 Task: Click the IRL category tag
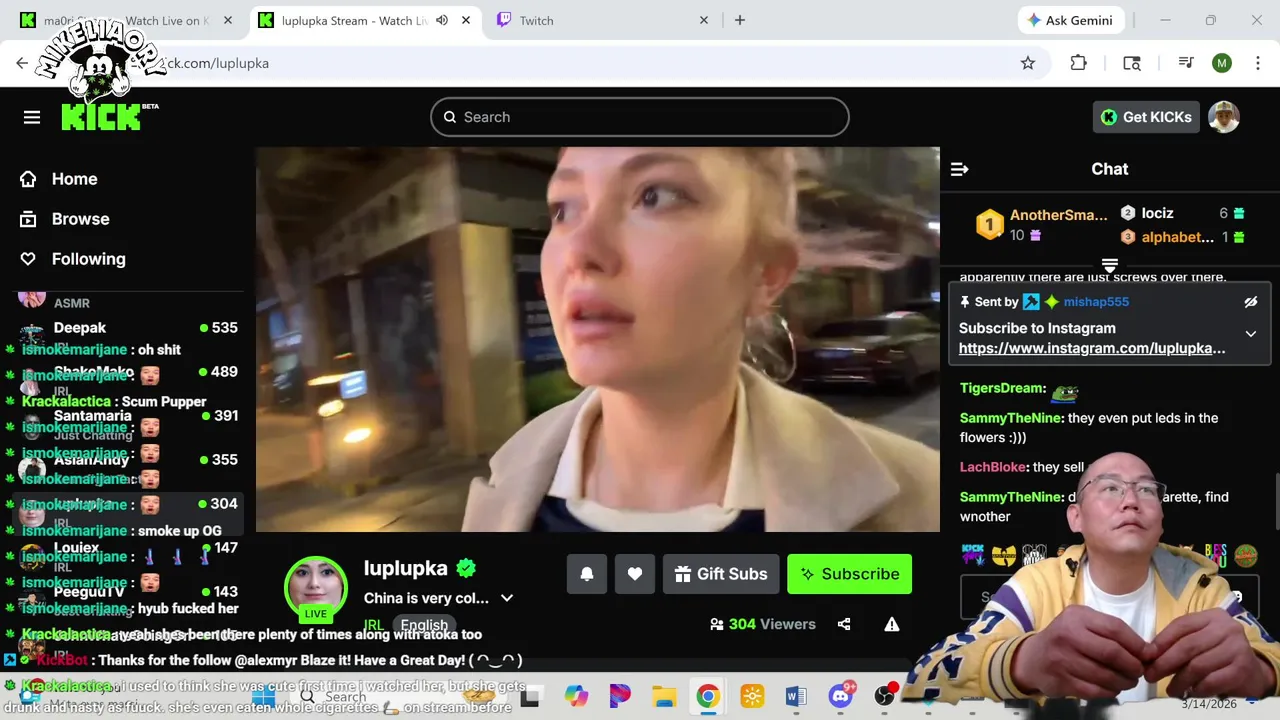coord(373,624)
